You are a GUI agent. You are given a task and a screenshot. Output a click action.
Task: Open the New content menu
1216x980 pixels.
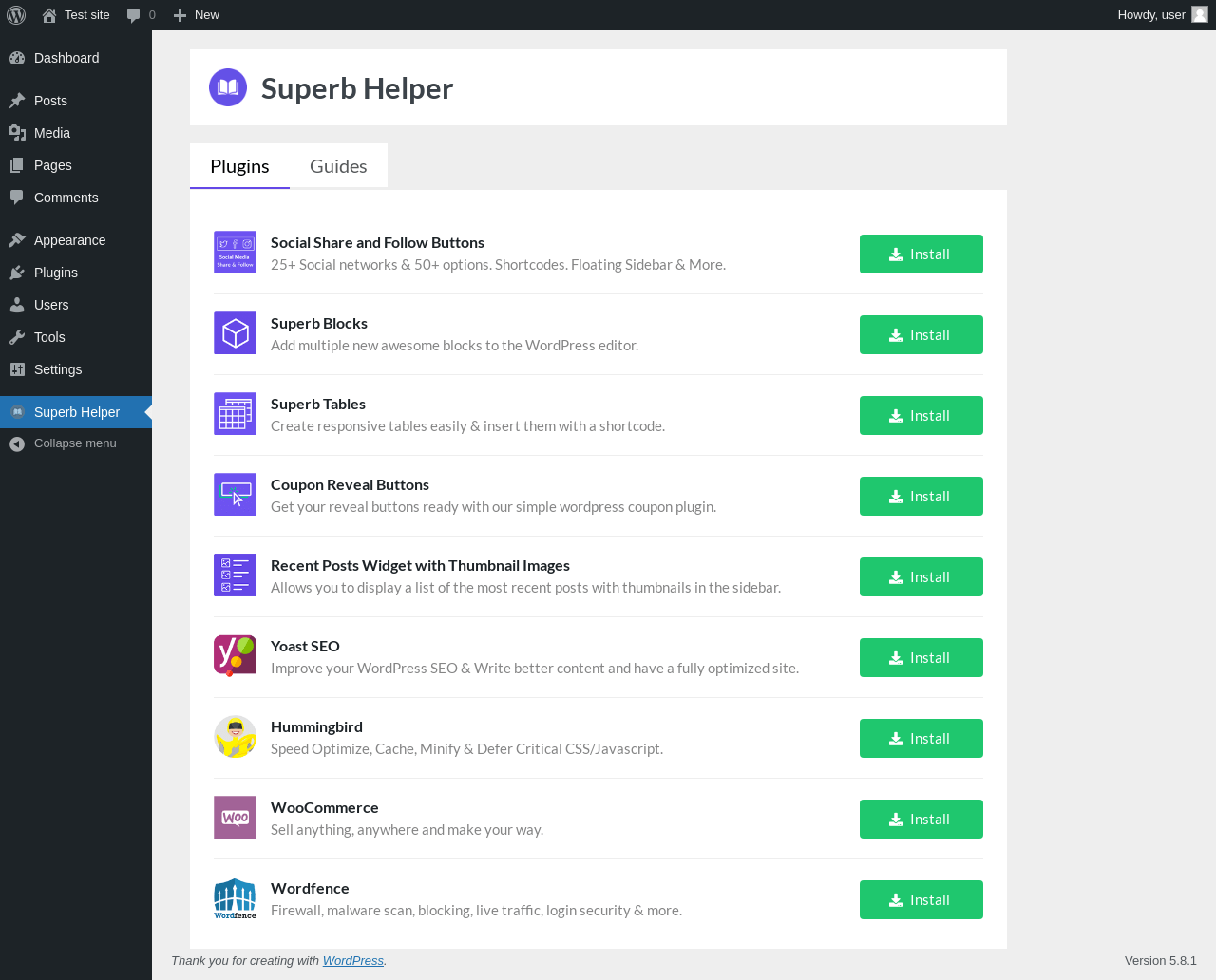[x=197, y=15]
